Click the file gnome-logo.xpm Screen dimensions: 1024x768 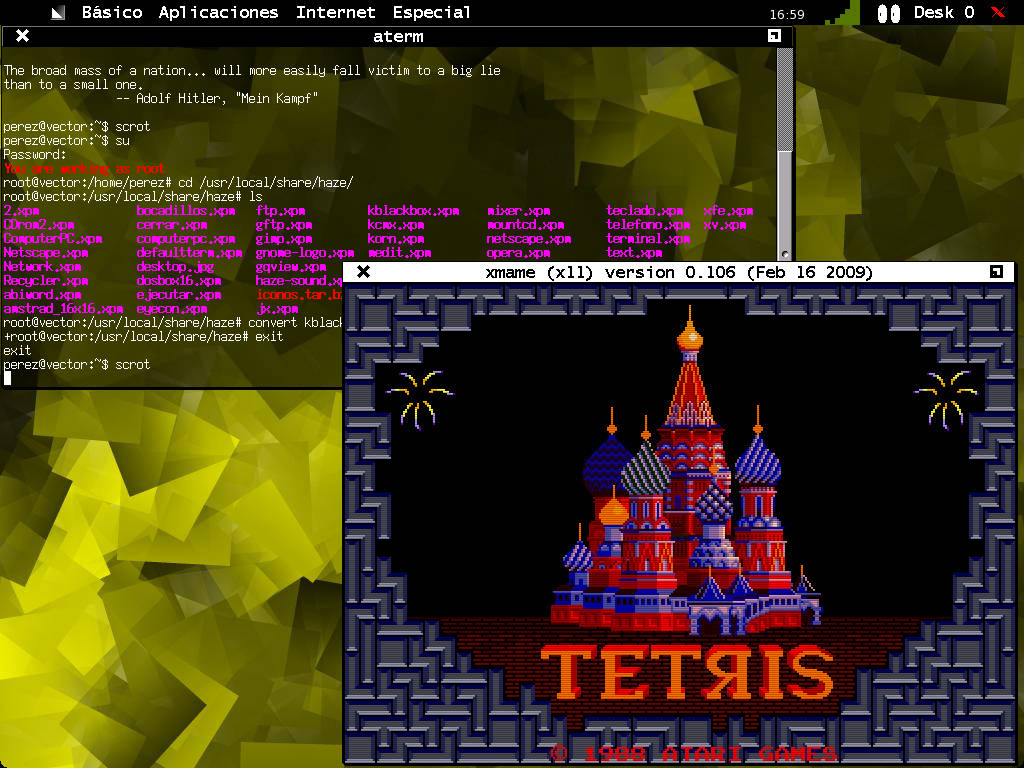pos(305,253)
